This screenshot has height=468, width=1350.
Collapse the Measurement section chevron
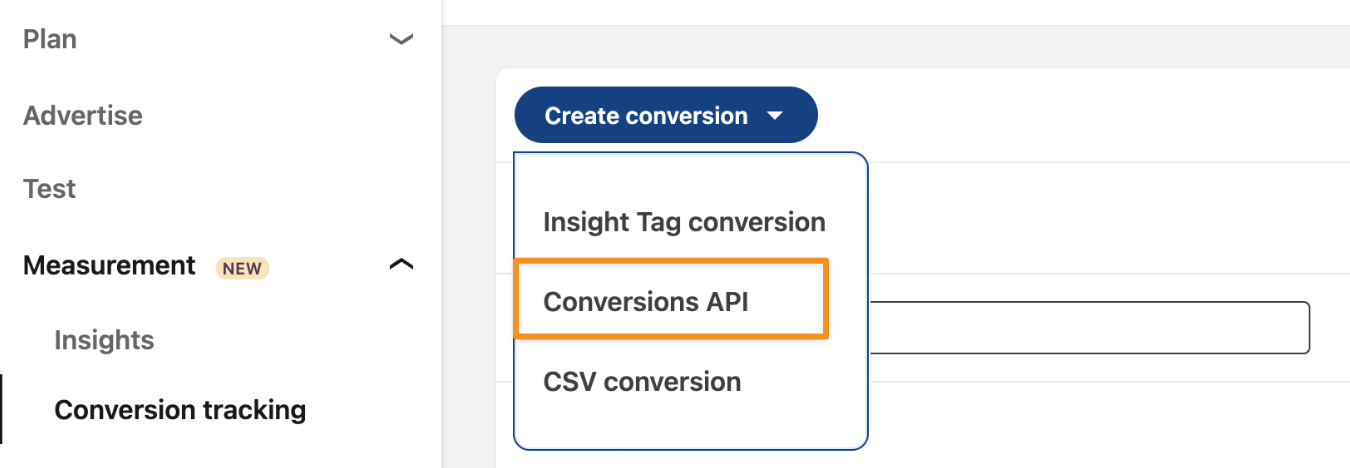click(x=401, y=265)
